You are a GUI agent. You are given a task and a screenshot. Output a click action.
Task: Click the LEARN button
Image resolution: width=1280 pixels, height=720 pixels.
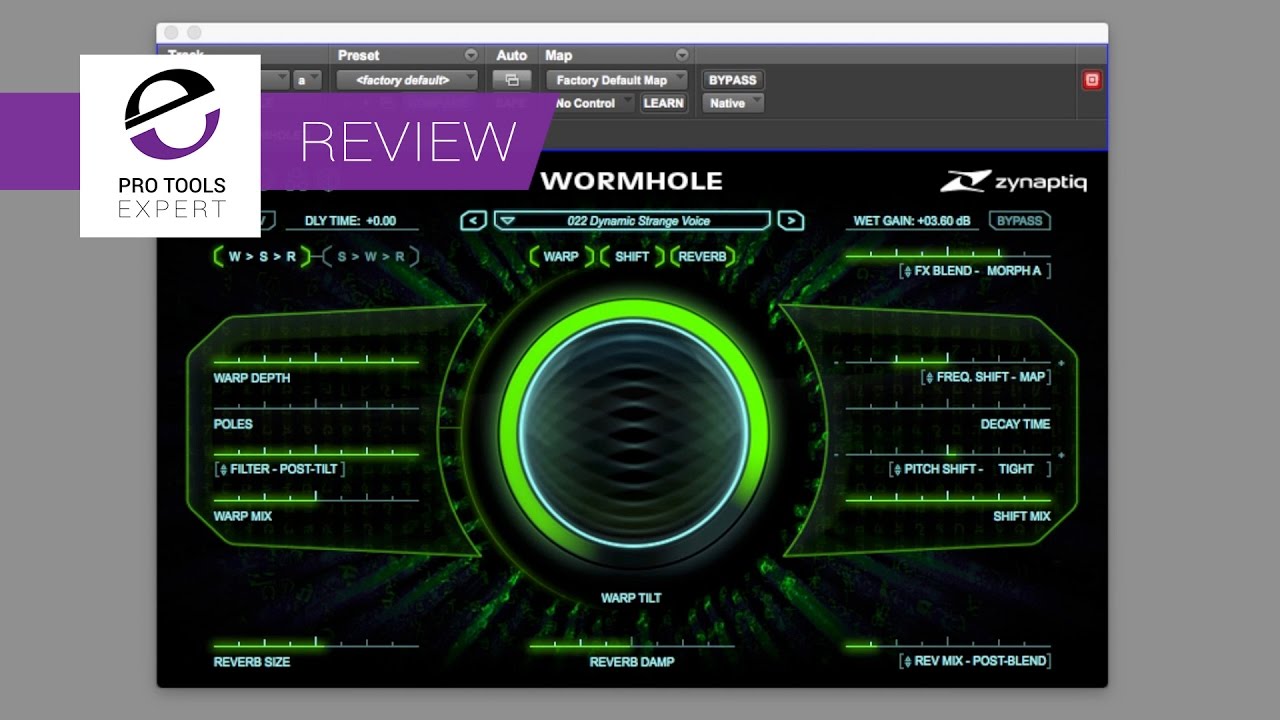[x=664, y=103]
